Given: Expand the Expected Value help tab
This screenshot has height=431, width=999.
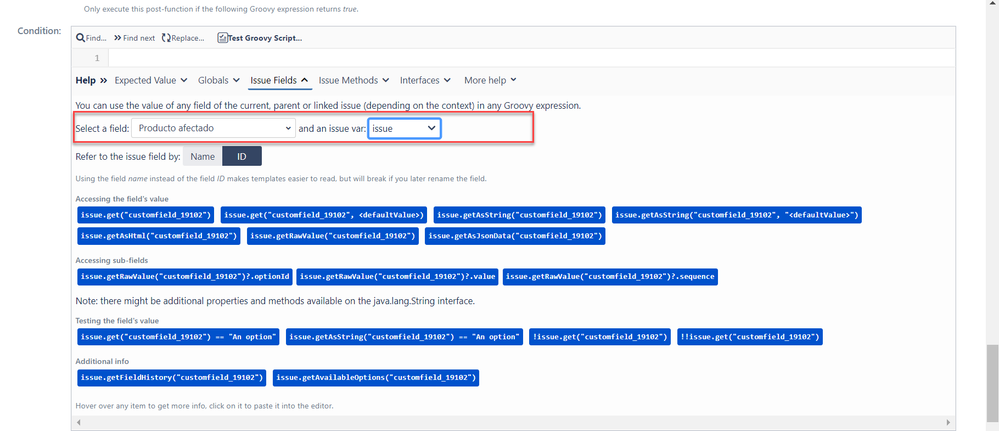Looking at the screenshot, I should click(151, 80).
